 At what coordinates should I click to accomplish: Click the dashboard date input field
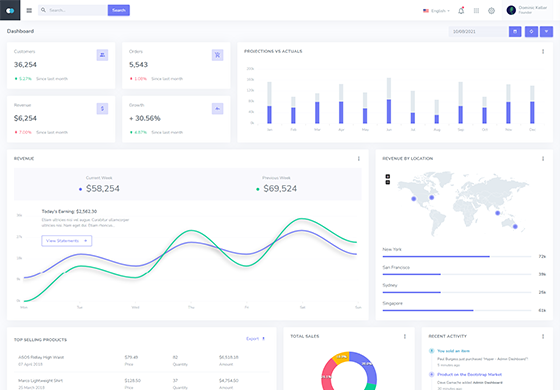tap(479, 31)
